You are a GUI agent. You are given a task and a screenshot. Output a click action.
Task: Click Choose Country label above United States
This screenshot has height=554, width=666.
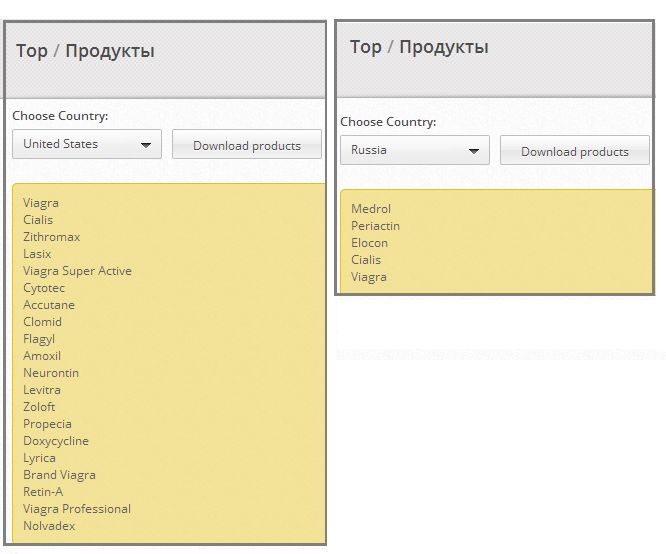tap(60, 116)
